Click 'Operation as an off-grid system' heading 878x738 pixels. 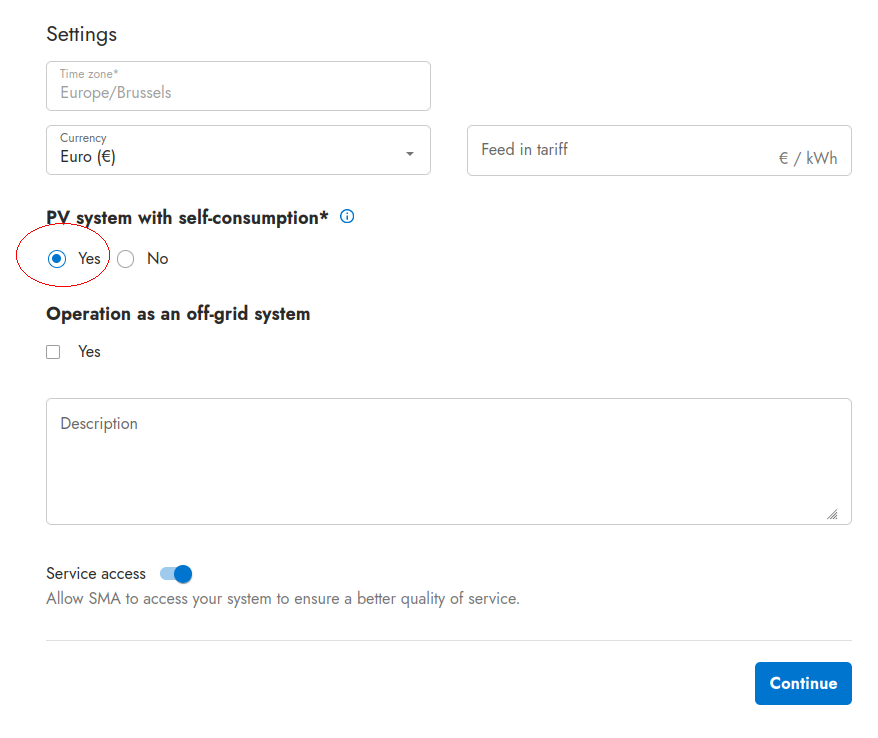click(178, 314)
